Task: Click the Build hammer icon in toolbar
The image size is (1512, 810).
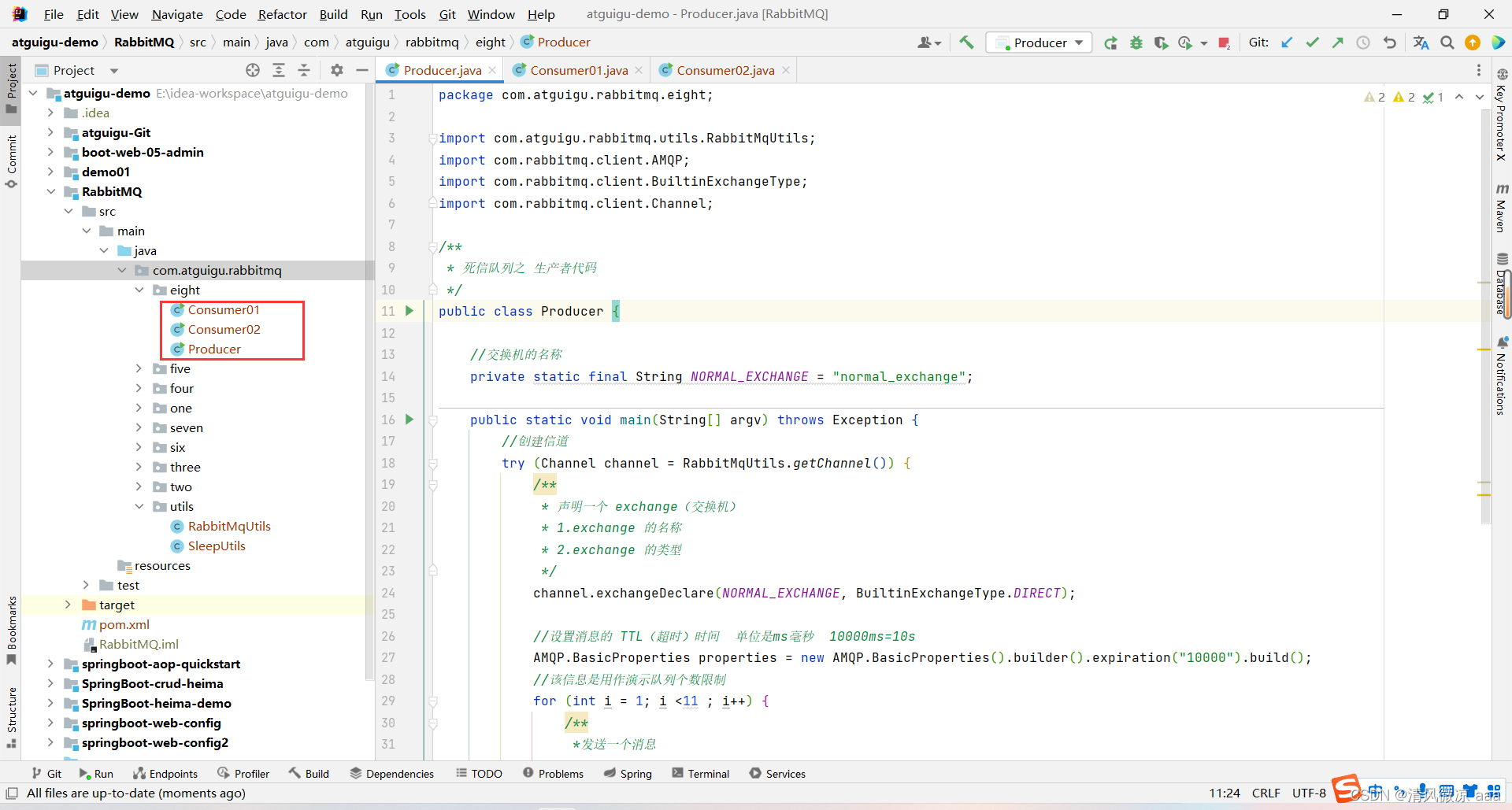Action: click(966, 43)
